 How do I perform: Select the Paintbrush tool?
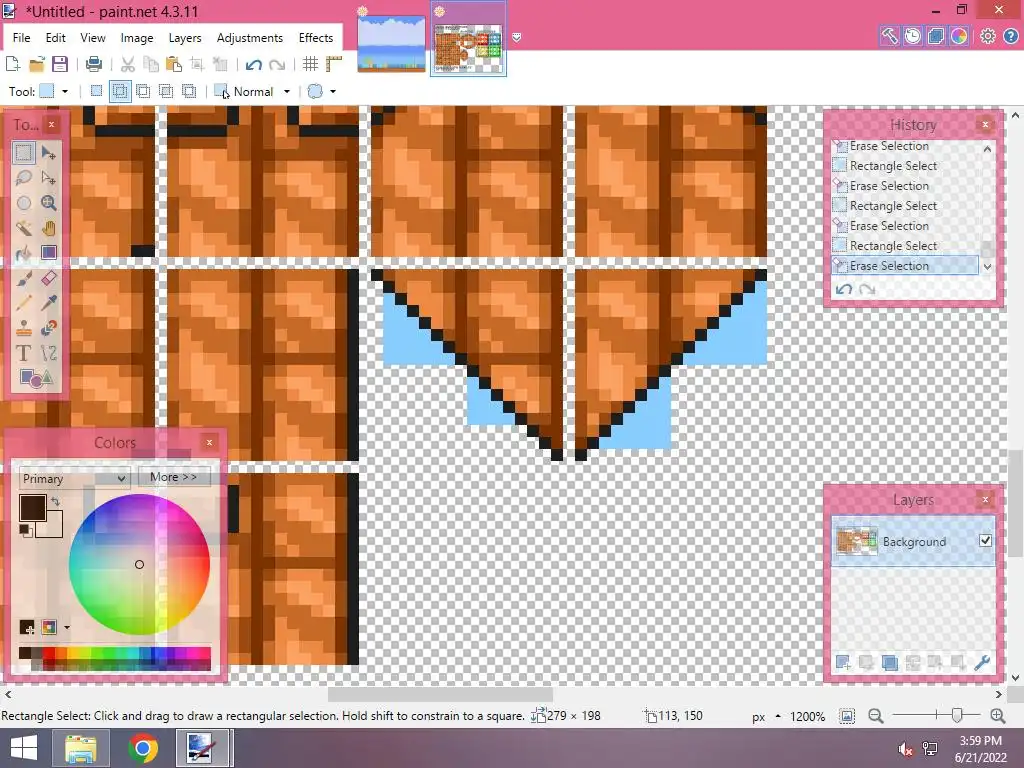pos(24,278)
